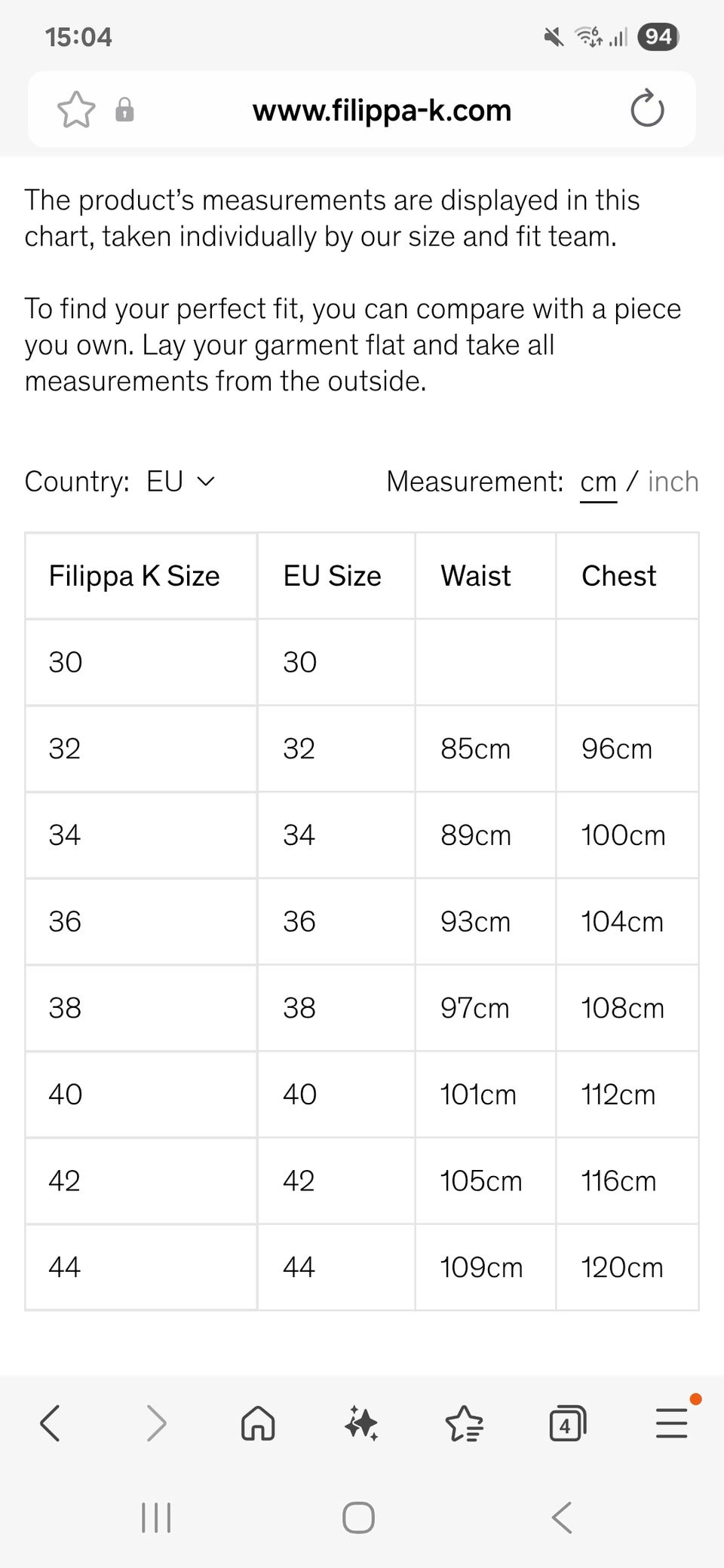
Task: Open the browser hamburger menu
Action: click(x=671, y=1423)
